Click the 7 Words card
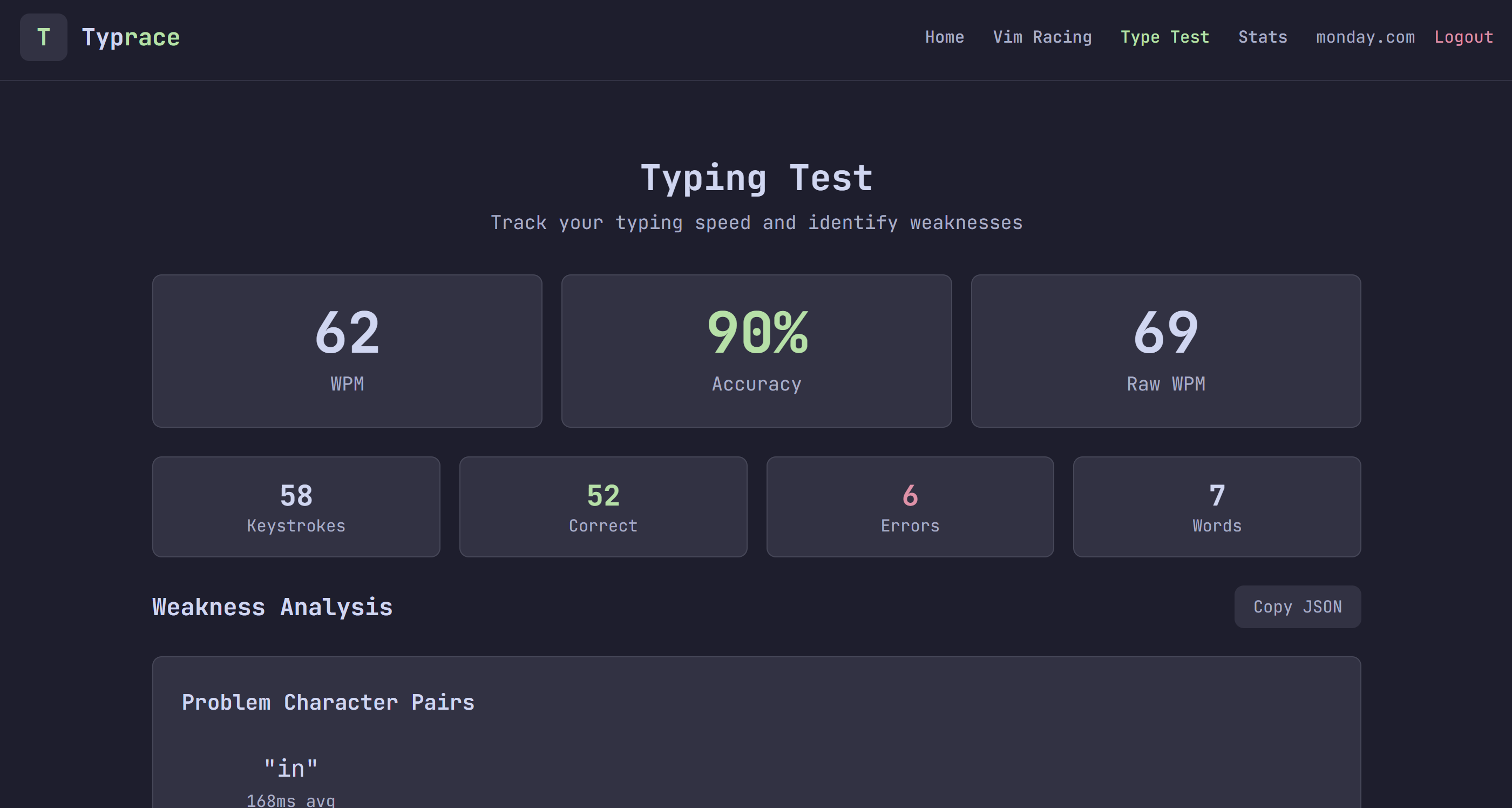The image size is (1512, 808). point(1216,507)
